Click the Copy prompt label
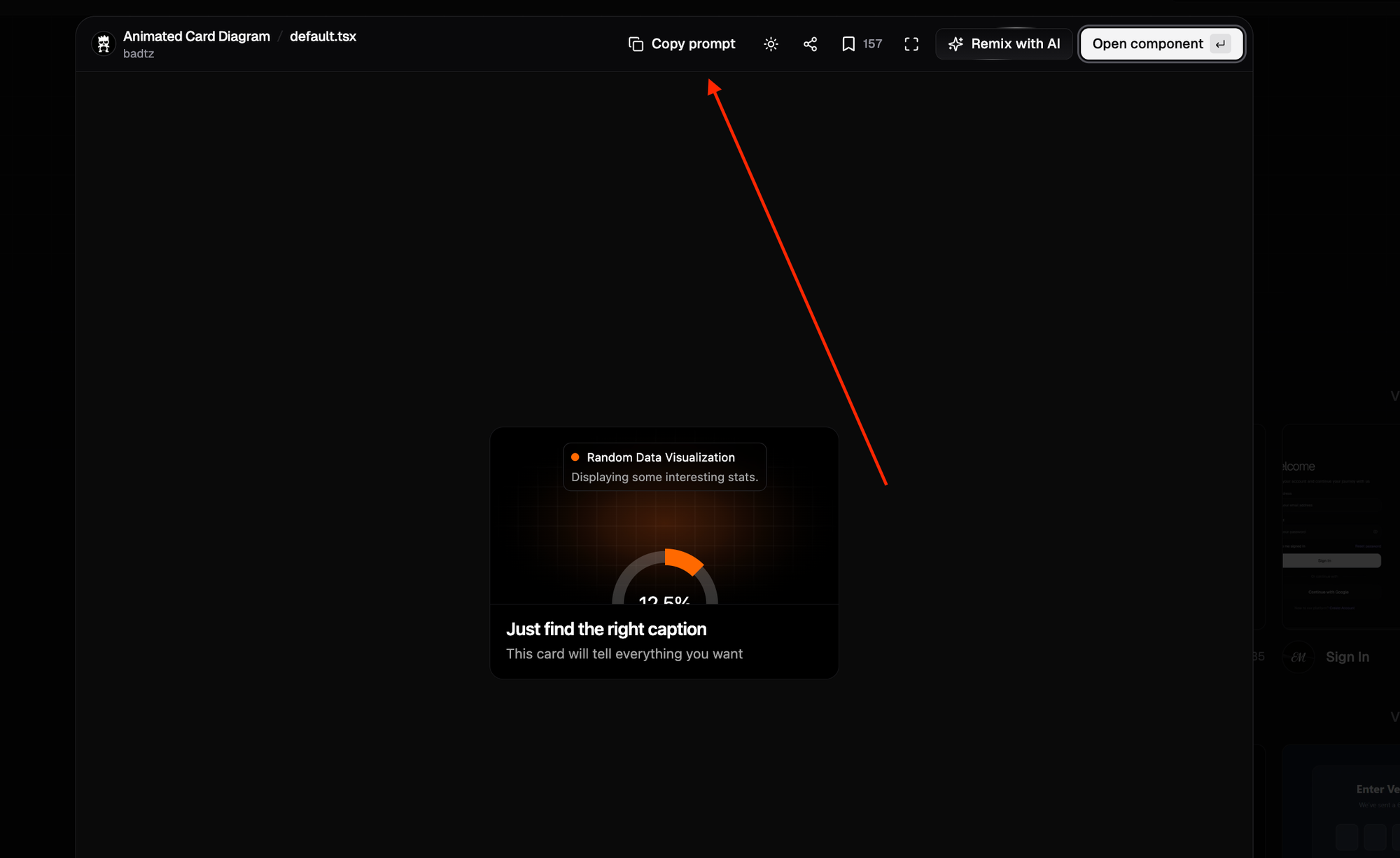Screen dimensions: 1400x858 pos(693,44)
